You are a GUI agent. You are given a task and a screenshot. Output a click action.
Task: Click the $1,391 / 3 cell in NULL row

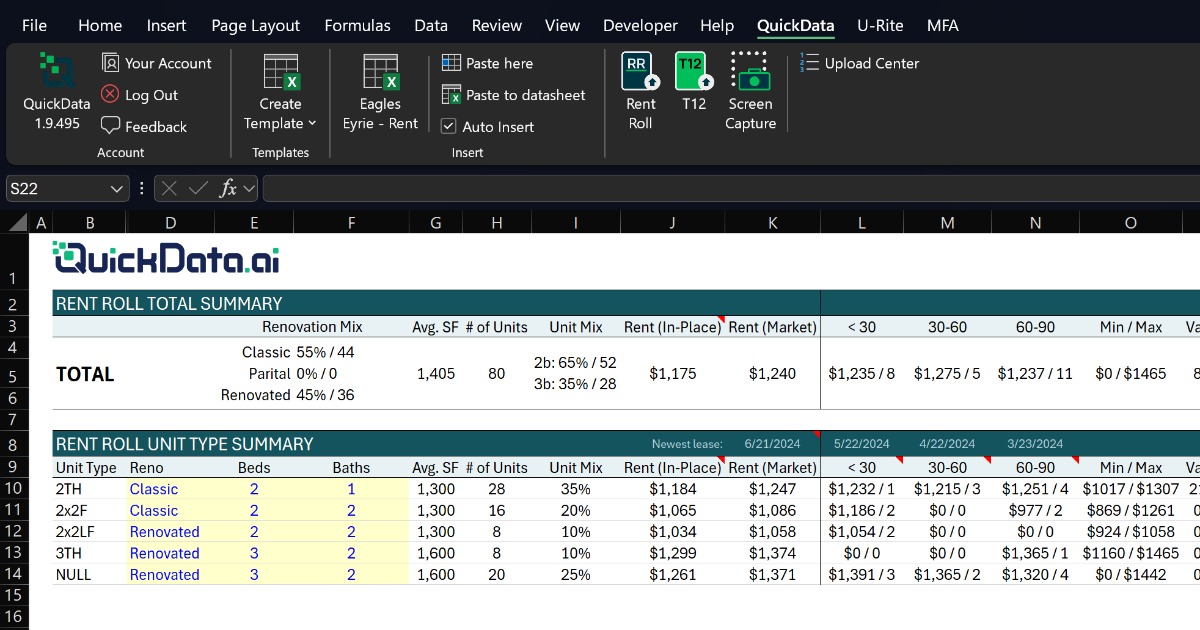862,575
